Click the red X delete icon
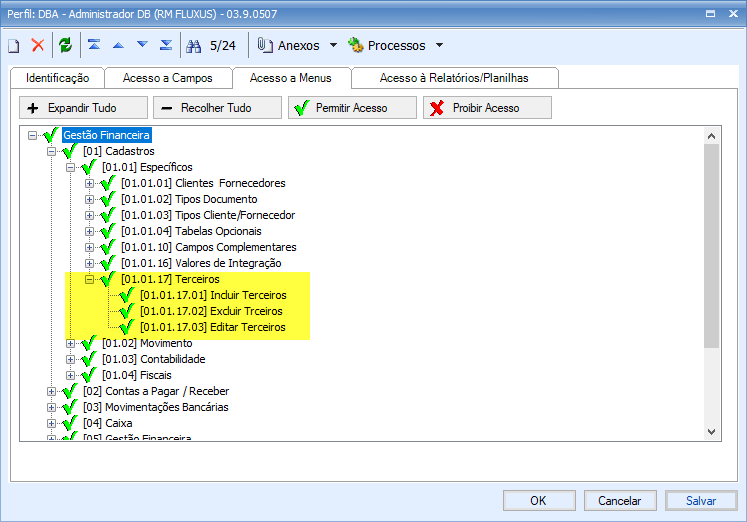The width and height of the screenshot is (747, 522). [38, 45]
